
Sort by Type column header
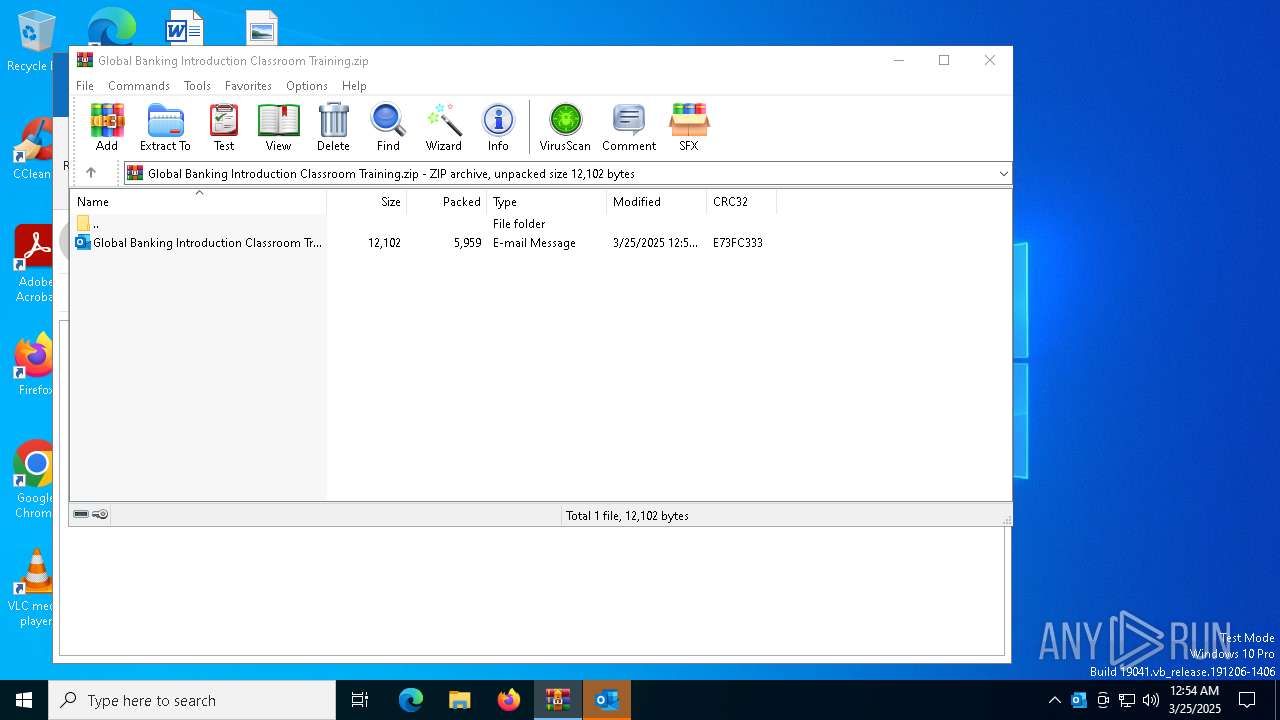pyautogui.click(x=547, y=202)
